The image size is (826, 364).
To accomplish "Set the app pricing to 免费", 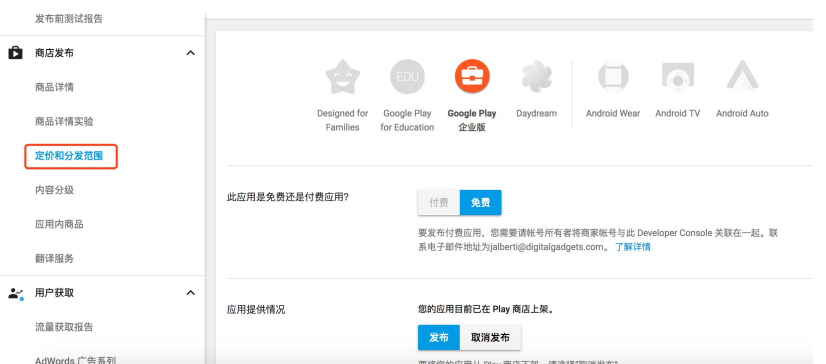I will click(480, 203).
